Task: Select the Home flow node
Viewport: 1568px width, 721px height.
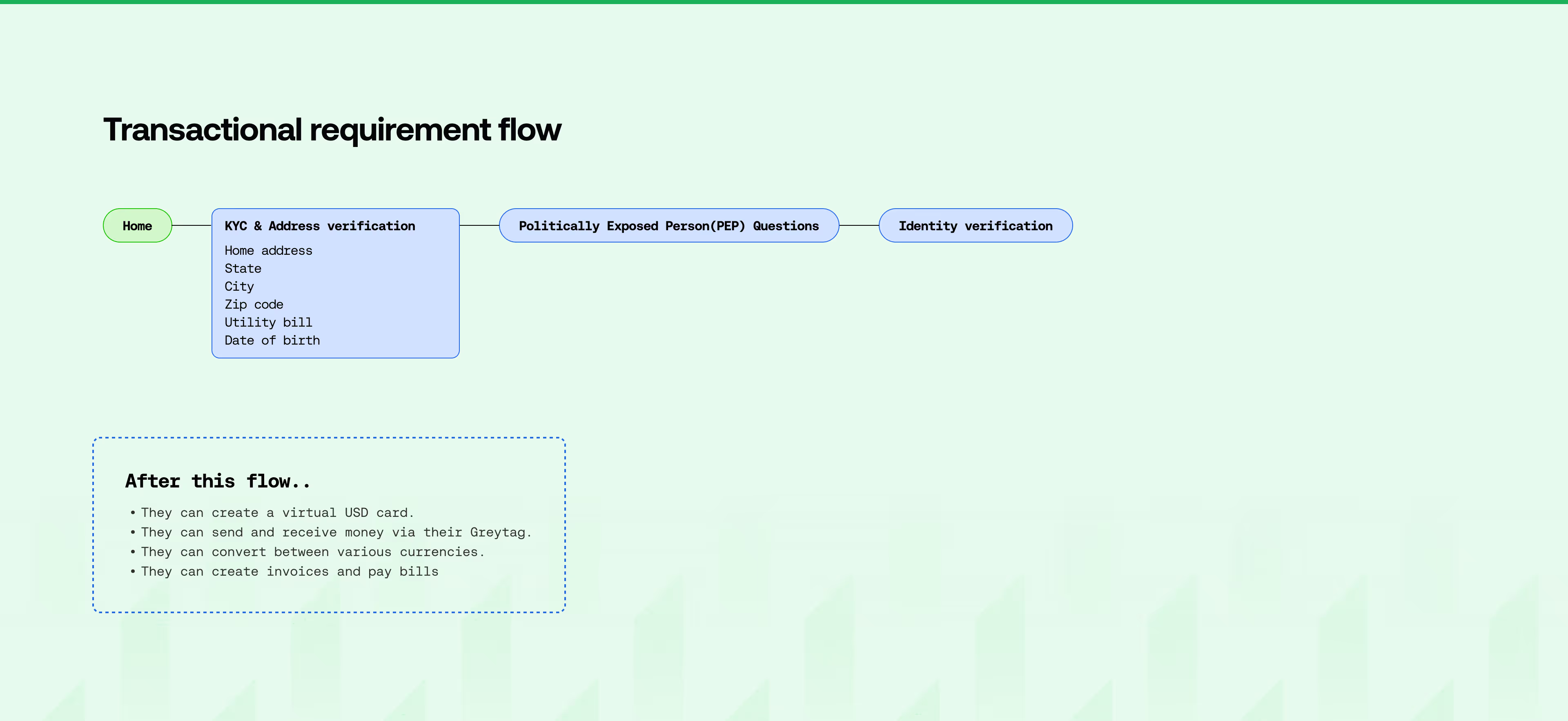Action: pos(138,226)
